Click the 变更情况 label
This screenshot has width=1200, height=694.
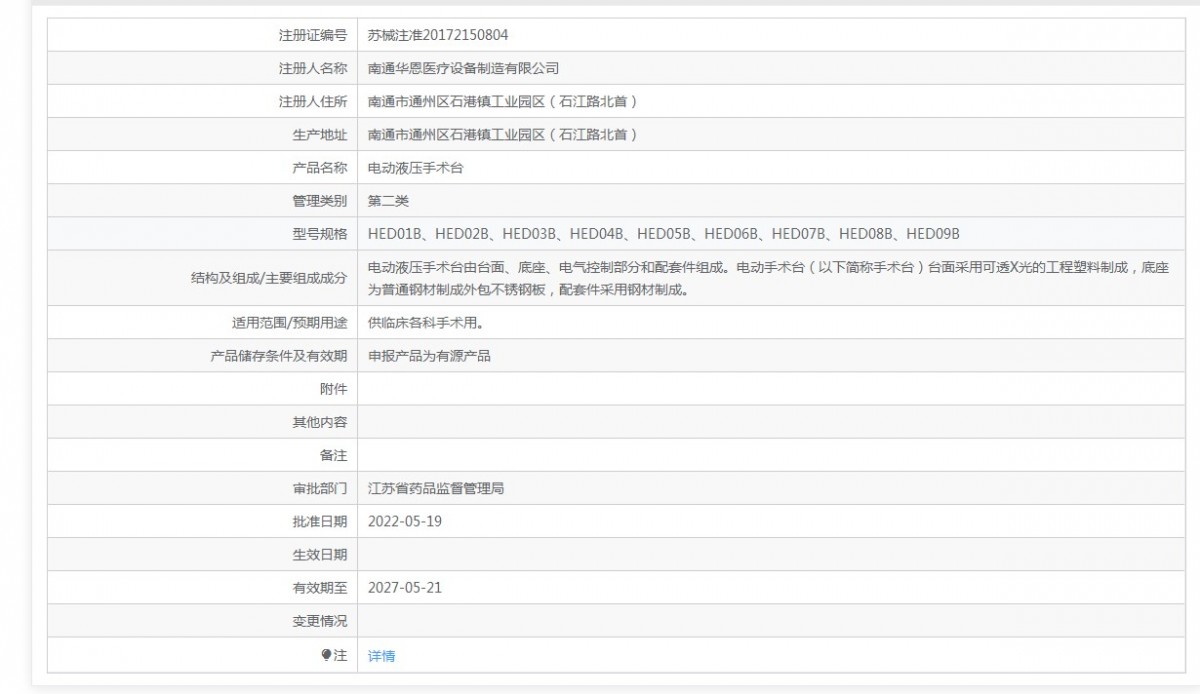pyautogui.click(x=319, y=621)
